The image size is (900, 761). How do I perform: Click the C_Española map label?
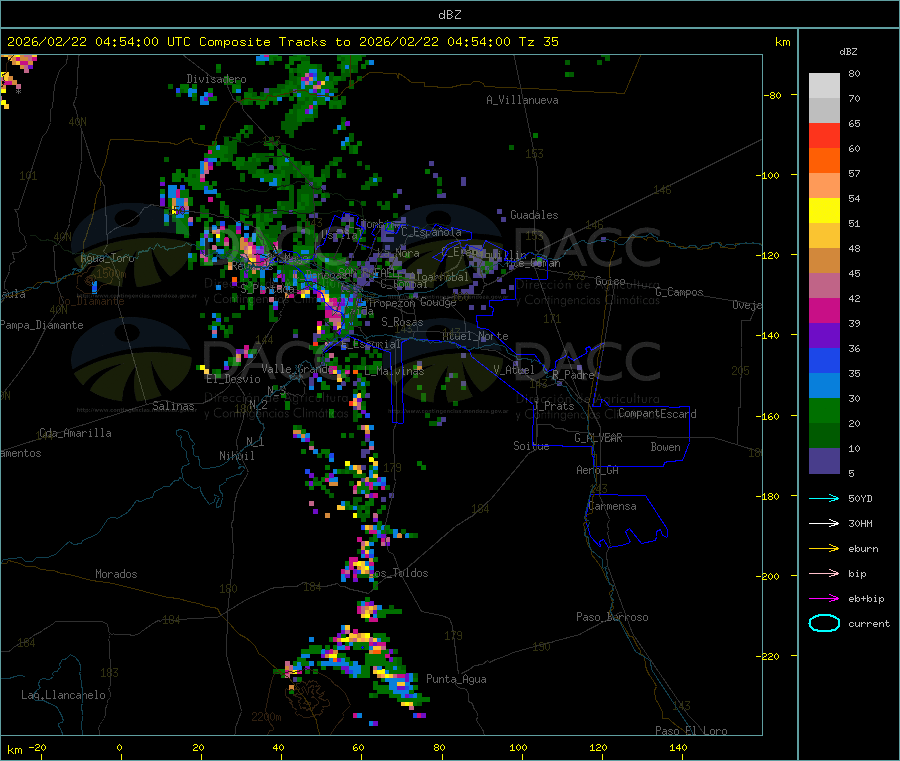(x=431, y=232)
